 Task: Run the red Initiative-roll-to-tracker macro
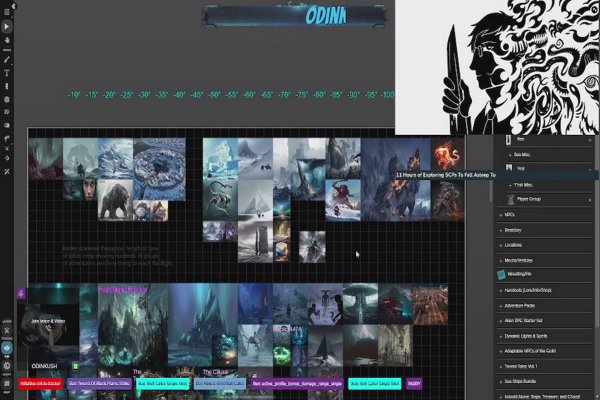pyautogui.click(x=41, y=383)
